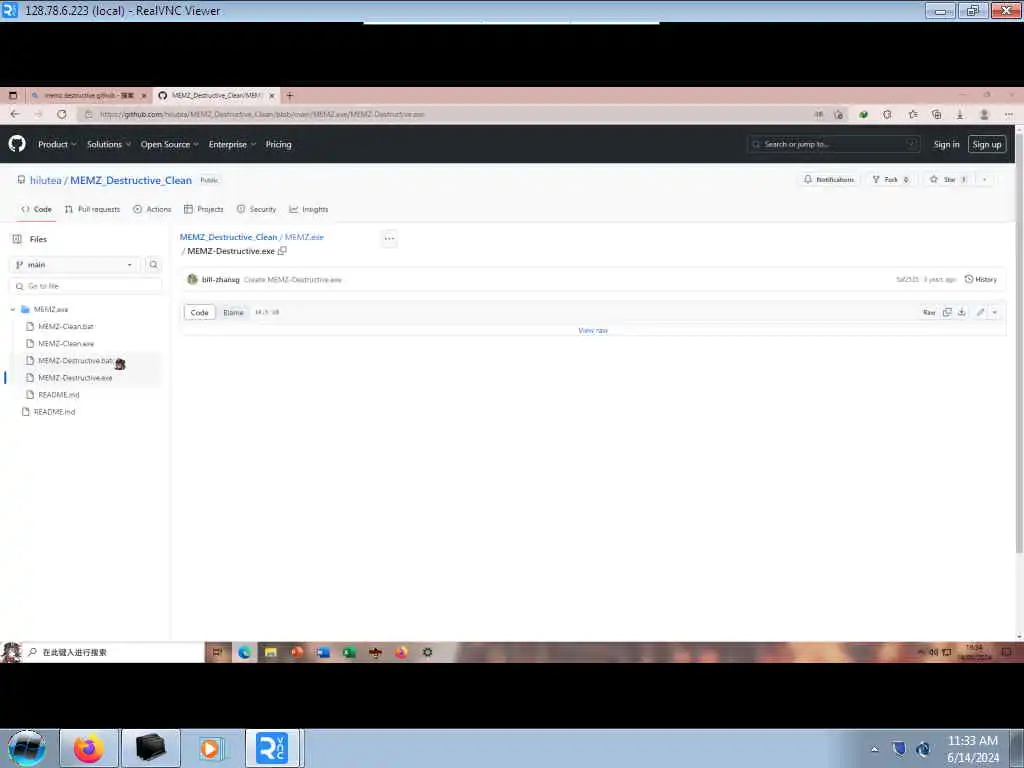Click the Raw button
The image size is (1024, 768).
tap(929, 312)
